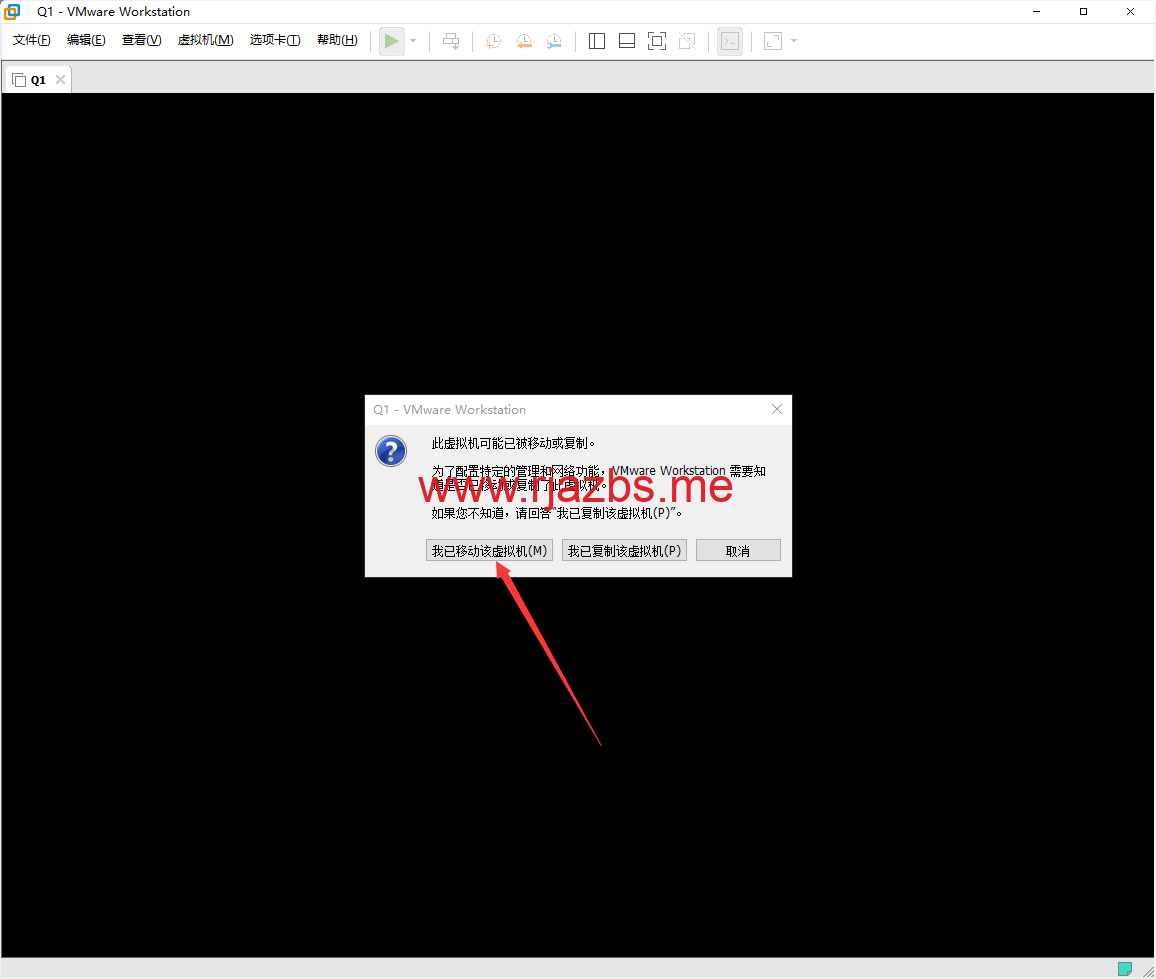The image size is (1156, 979).
Task: Take a snapshot of this virtual machine
Action: 493,41
